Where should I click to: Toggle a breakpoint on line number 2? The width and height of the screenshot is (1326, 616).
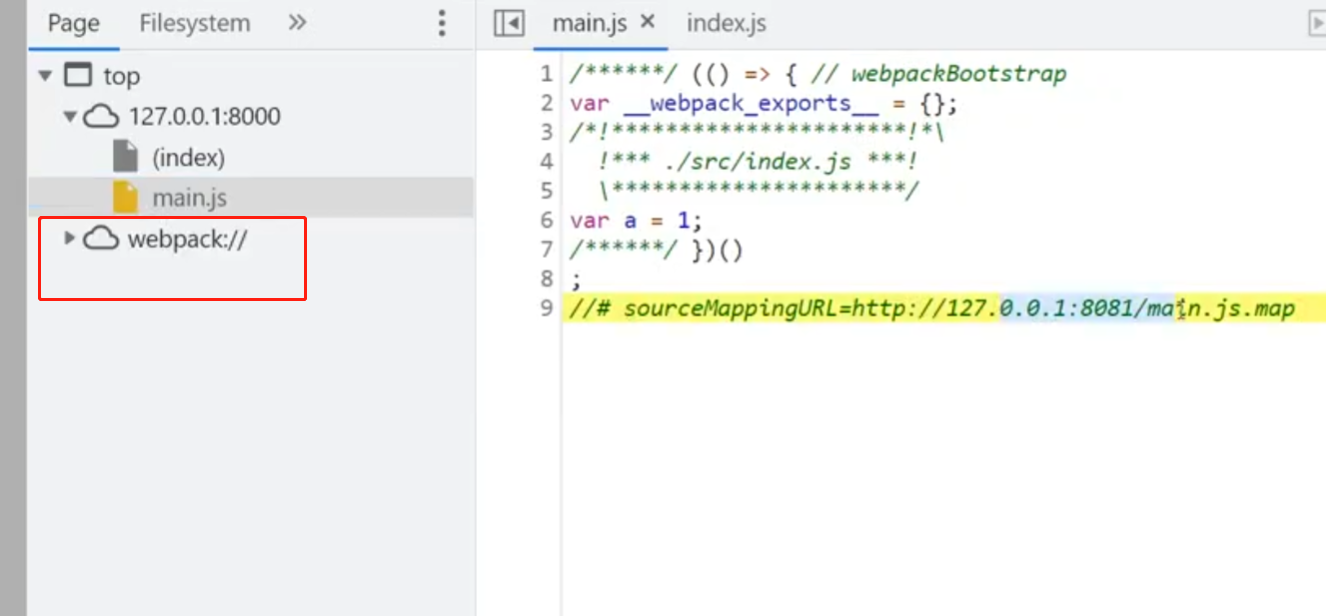coord(546,103)
